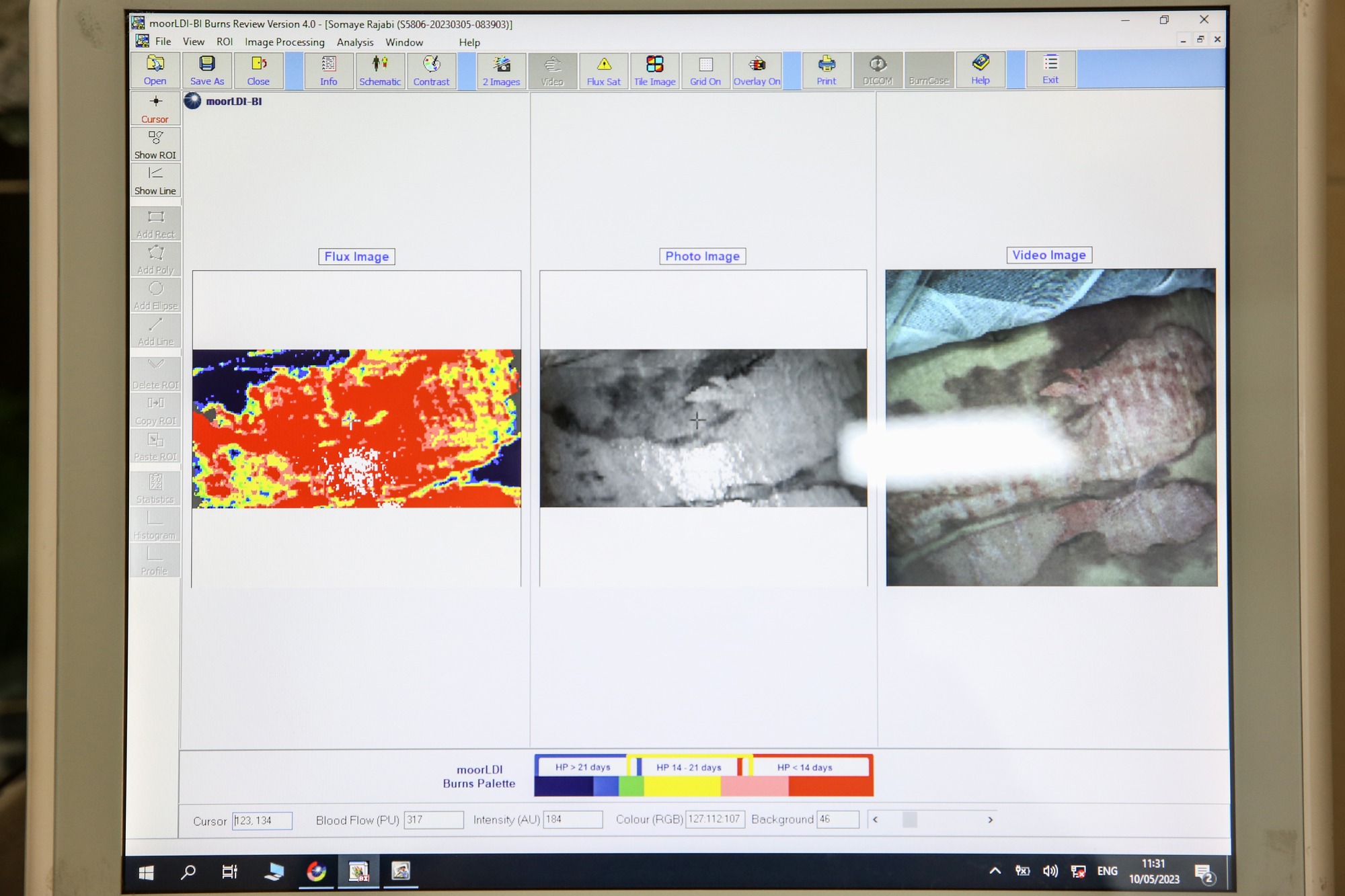Open the Window menu
The height and width of the screenshot is (896, 1345).
pos(404,42)
